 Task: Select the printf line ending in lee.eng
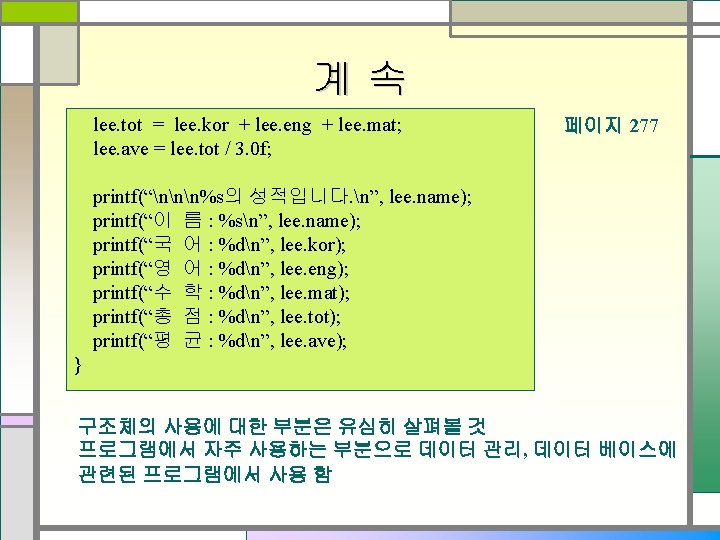pos(220,269)
